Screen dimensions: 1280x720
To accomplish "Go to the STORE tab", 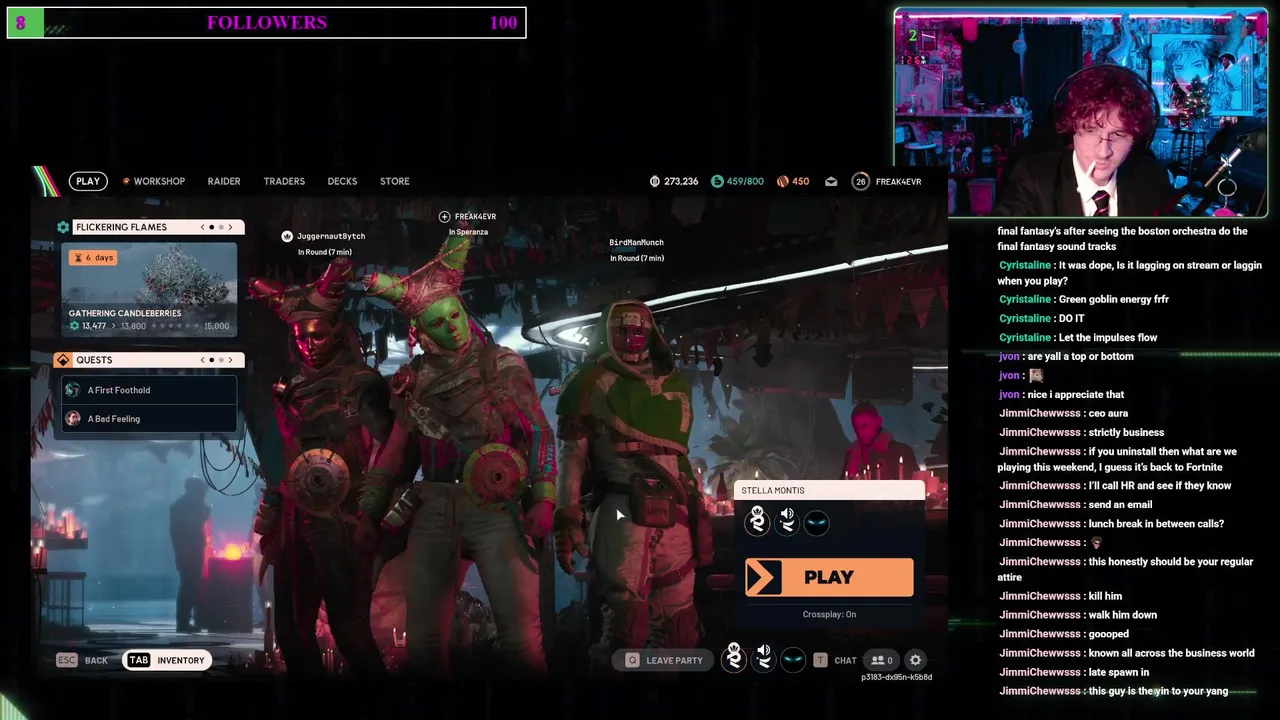I will (395, 181).
